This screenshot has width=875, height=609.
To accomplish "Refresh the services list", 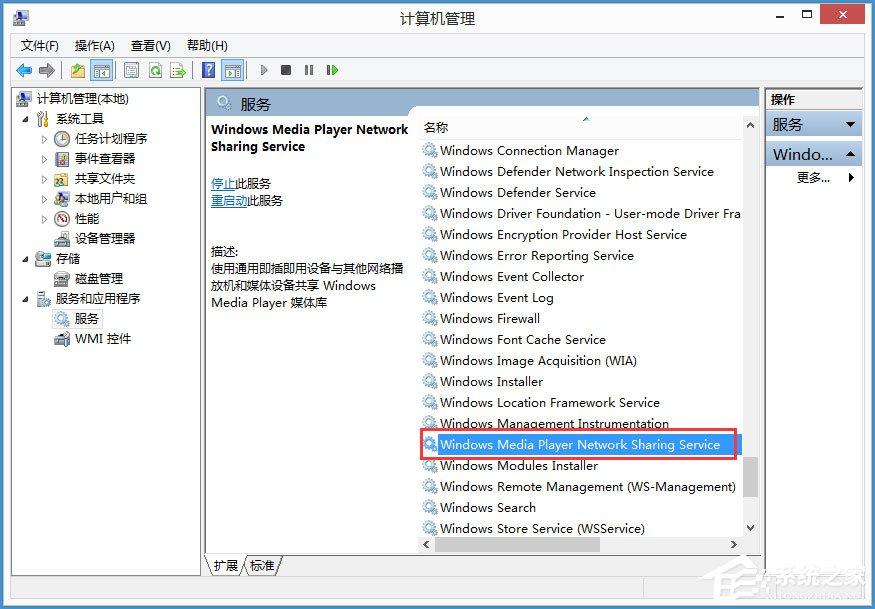I will 156,70.
